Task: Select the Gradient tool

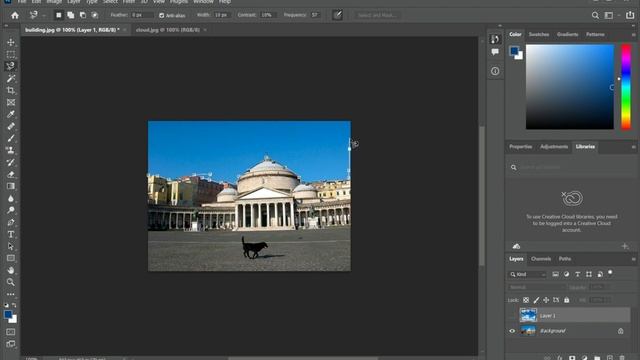Action: [11, 186]
